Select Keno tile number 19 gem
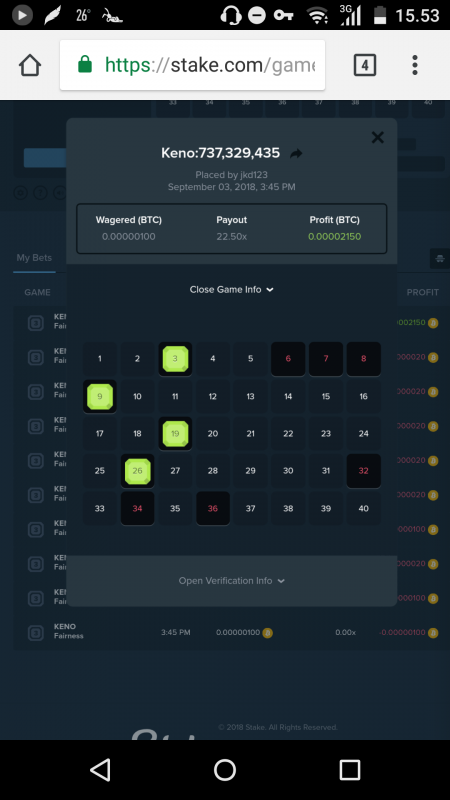This screenshot has width=450, height=800. [175, 434]
